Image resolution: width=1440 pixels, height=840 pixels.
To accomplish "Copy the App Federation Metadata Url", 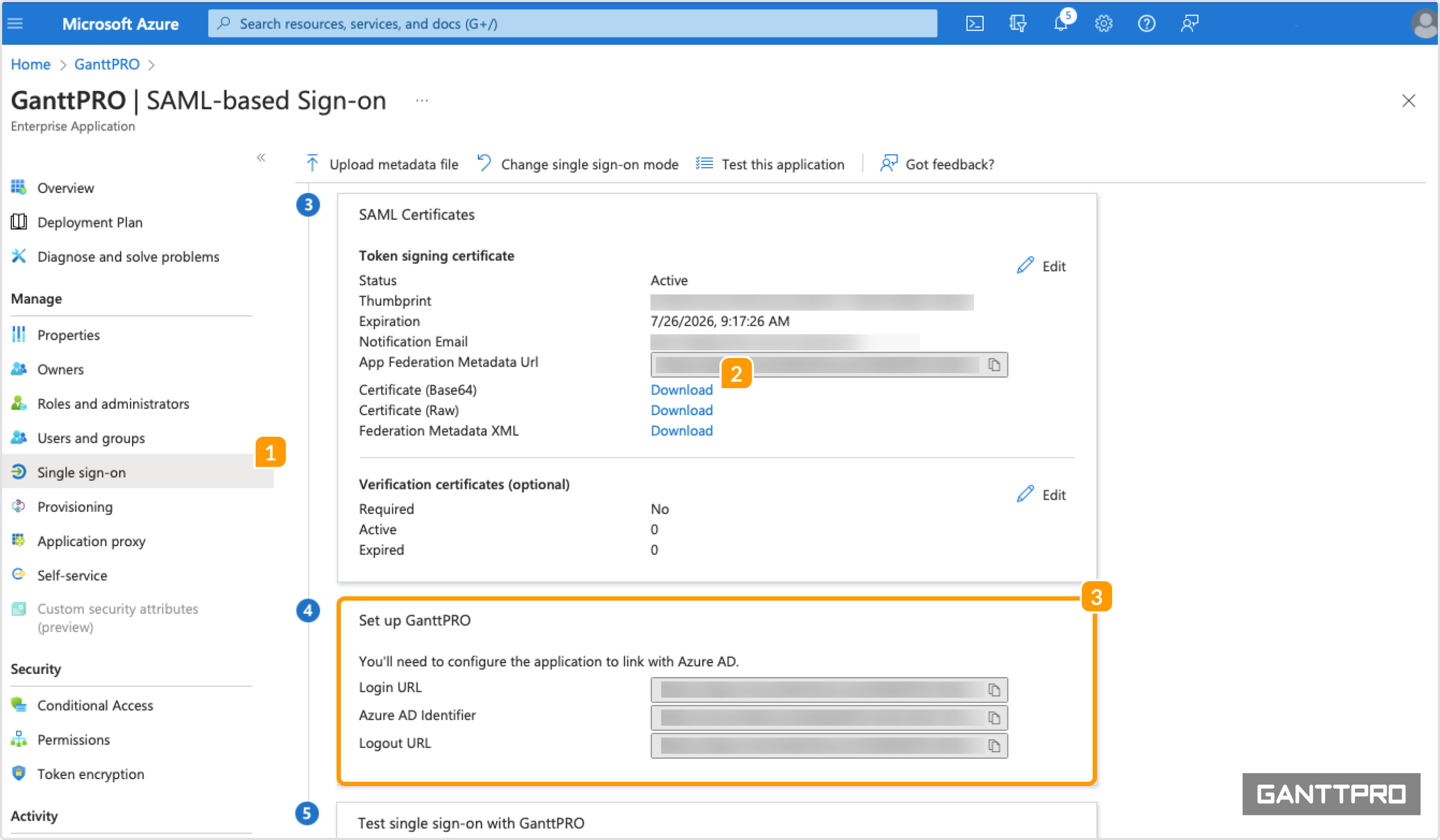I will coord(994,364).
